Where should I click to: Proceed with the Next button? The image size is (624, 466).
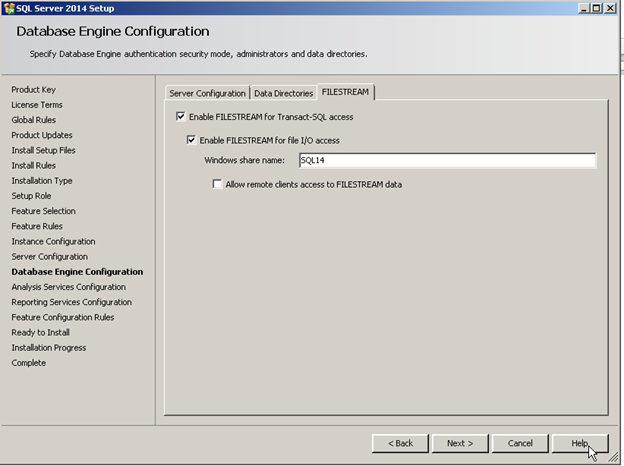pos(460,443)
